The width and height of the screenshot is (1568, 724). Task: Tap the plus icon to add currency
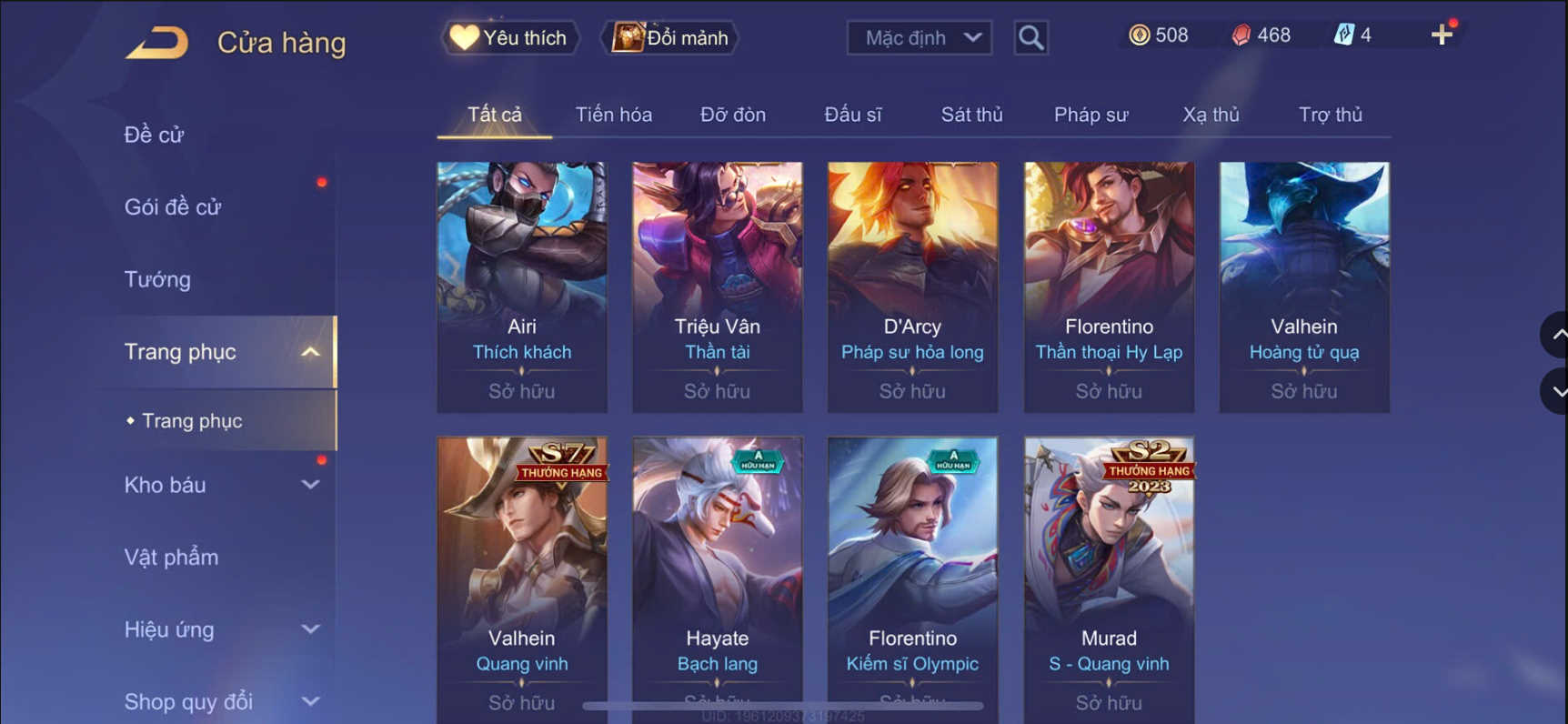tap(1442, 35)
